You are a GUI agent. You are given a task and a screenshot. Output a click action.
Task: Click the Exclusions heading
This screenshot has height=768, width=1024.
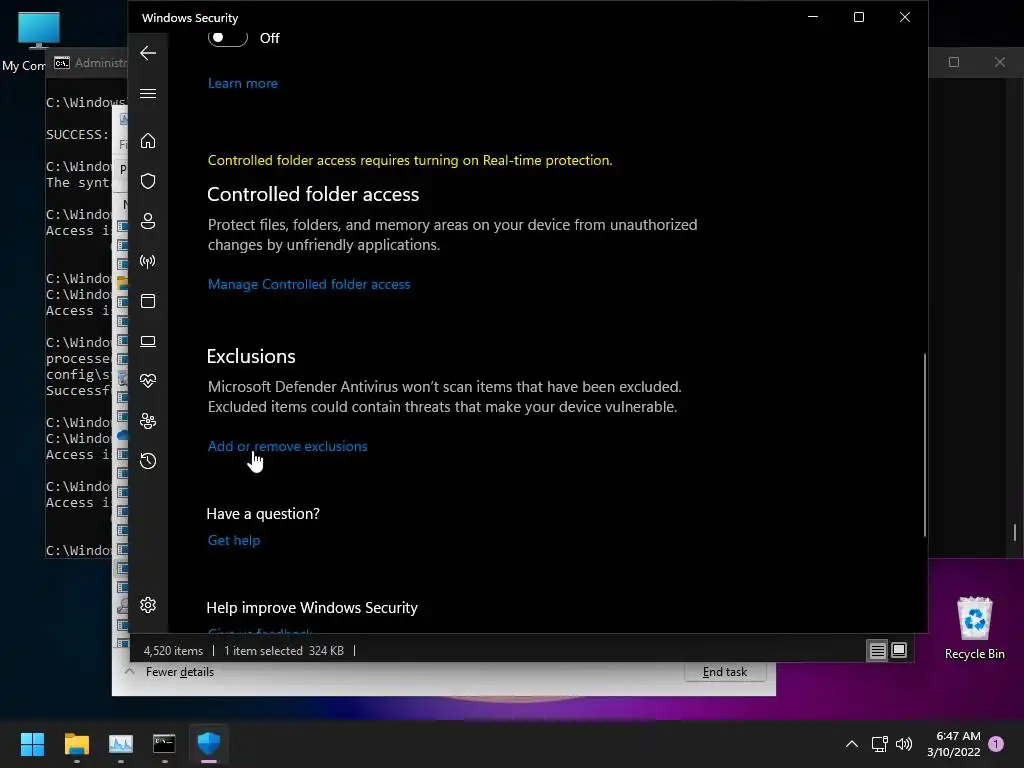[251, 356]
